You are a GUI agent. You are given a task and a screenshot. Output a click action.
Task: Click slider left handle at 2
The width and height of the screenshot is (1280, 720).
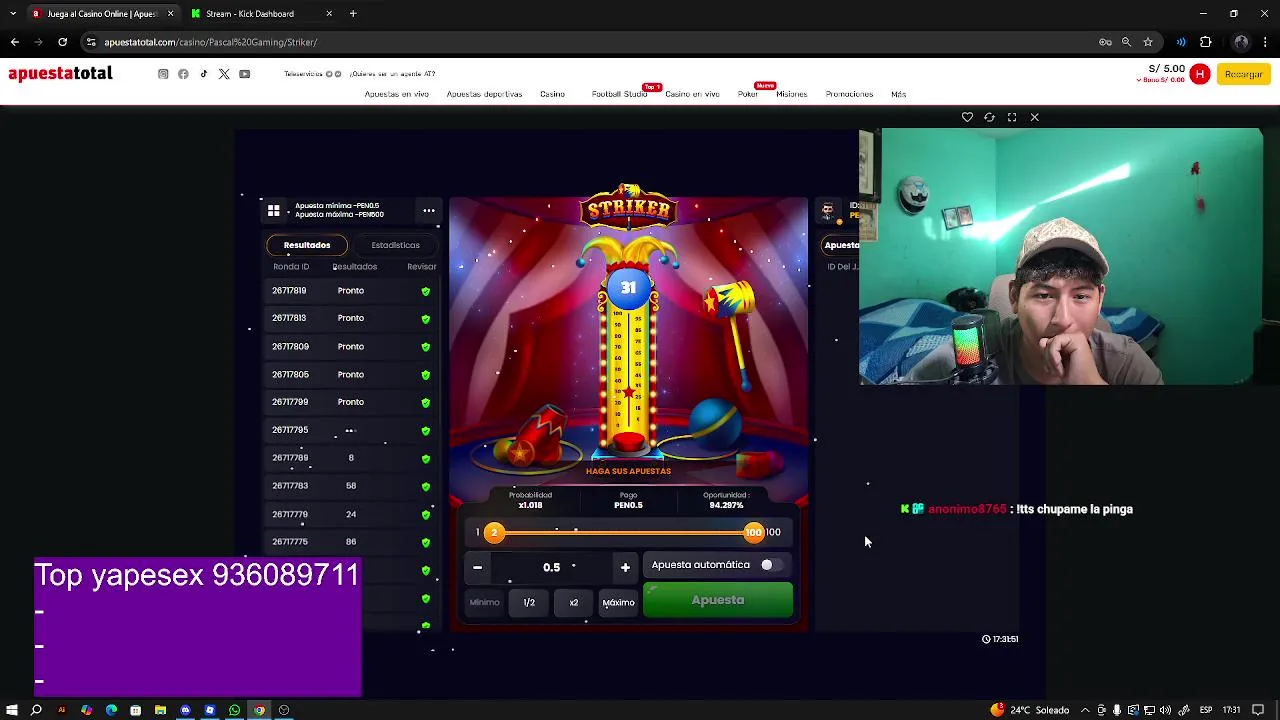[493, 533]
